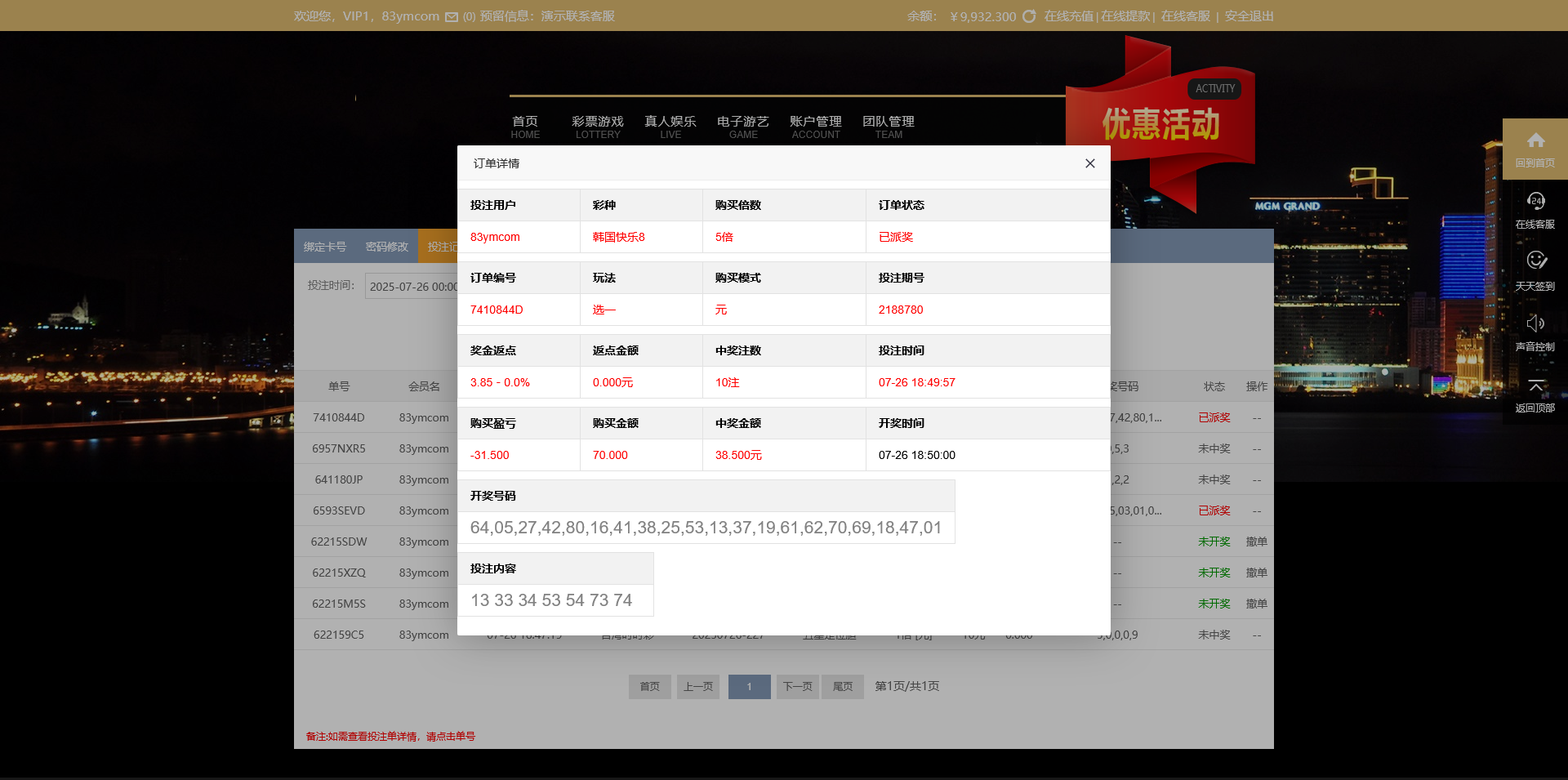Go to 账户管理 Account menu
The width and height of the screenshot is (1568, 780).
[815, 126]
